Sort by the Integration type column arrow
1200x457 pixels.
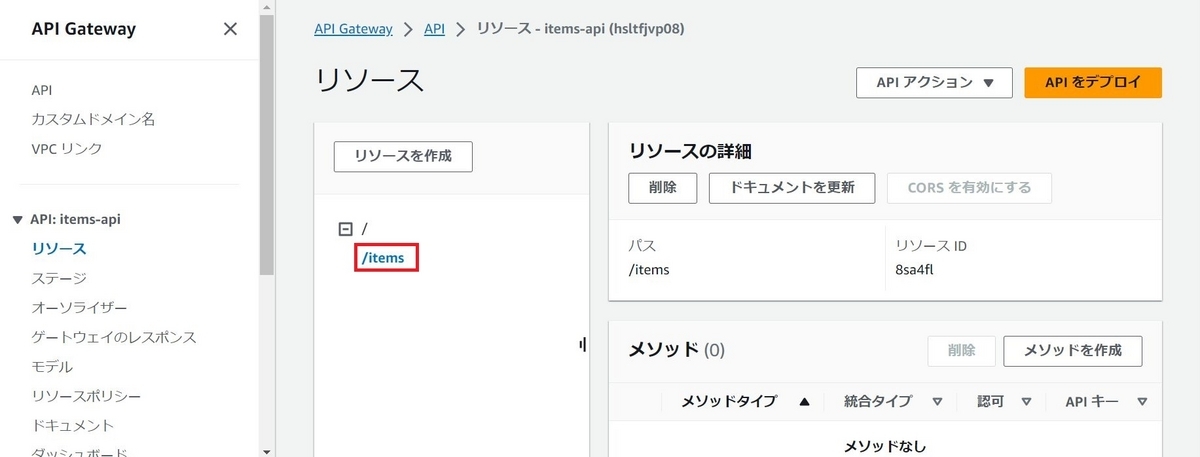[x=937, y=402]
